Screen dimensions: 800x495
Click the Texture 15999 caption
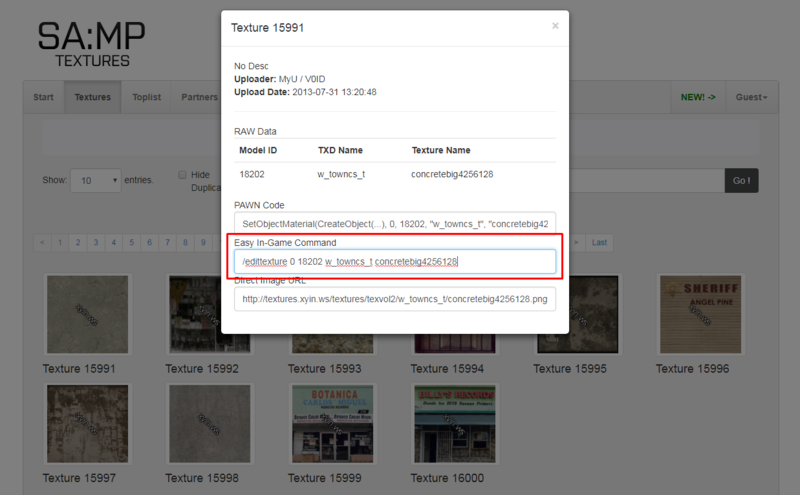tap(324, 478)
